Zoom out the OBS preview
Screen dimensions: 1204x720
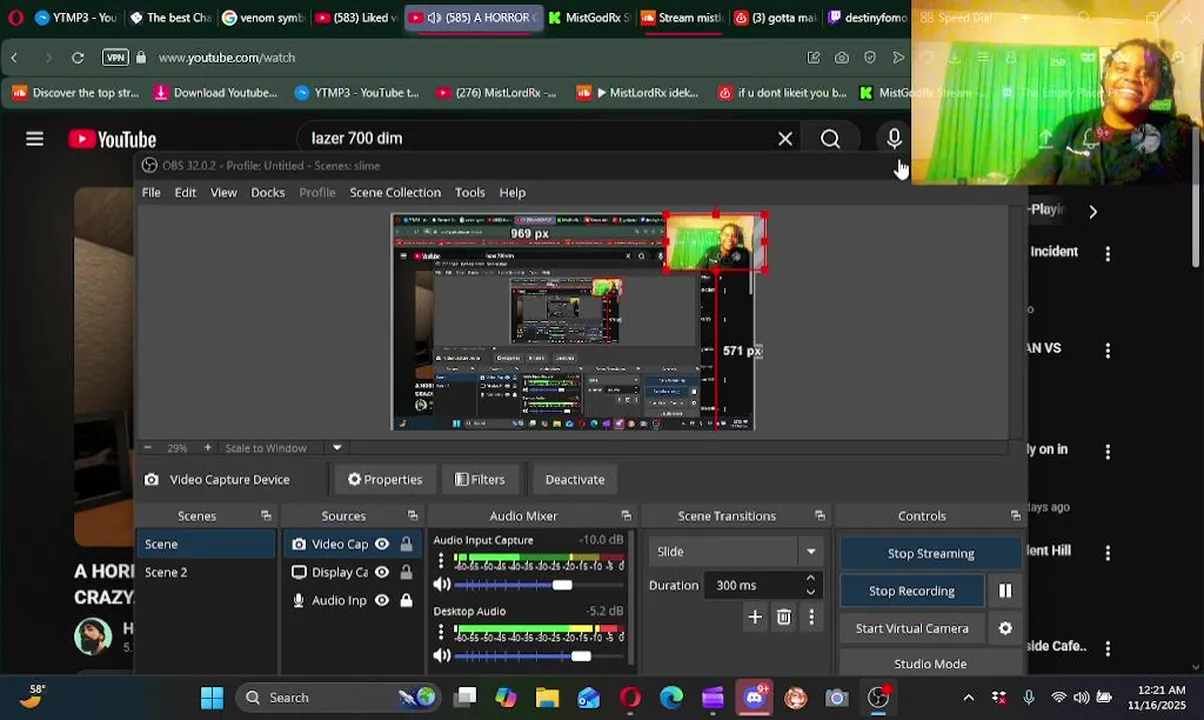pos(148,448)
